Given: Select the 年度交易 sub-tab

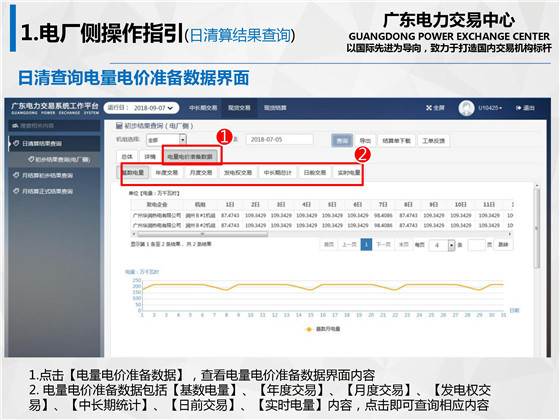Looking at the screenshot, I should (x=166, y=173).
